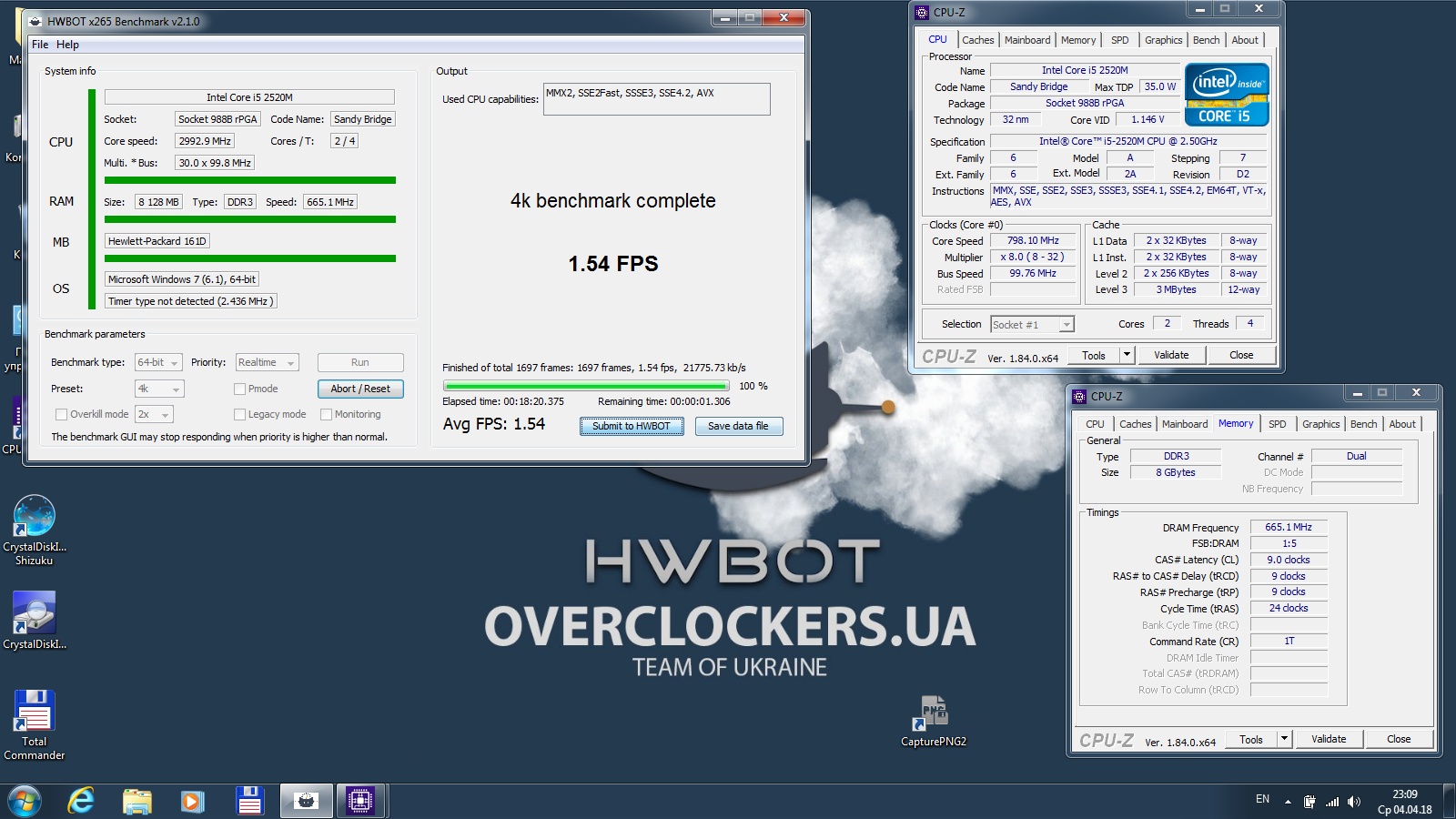Image resolution: width=1456 pixels, height=819 pixels.
Task: Open the Socket #1 selection dropdown
Action: [1033, 324]
